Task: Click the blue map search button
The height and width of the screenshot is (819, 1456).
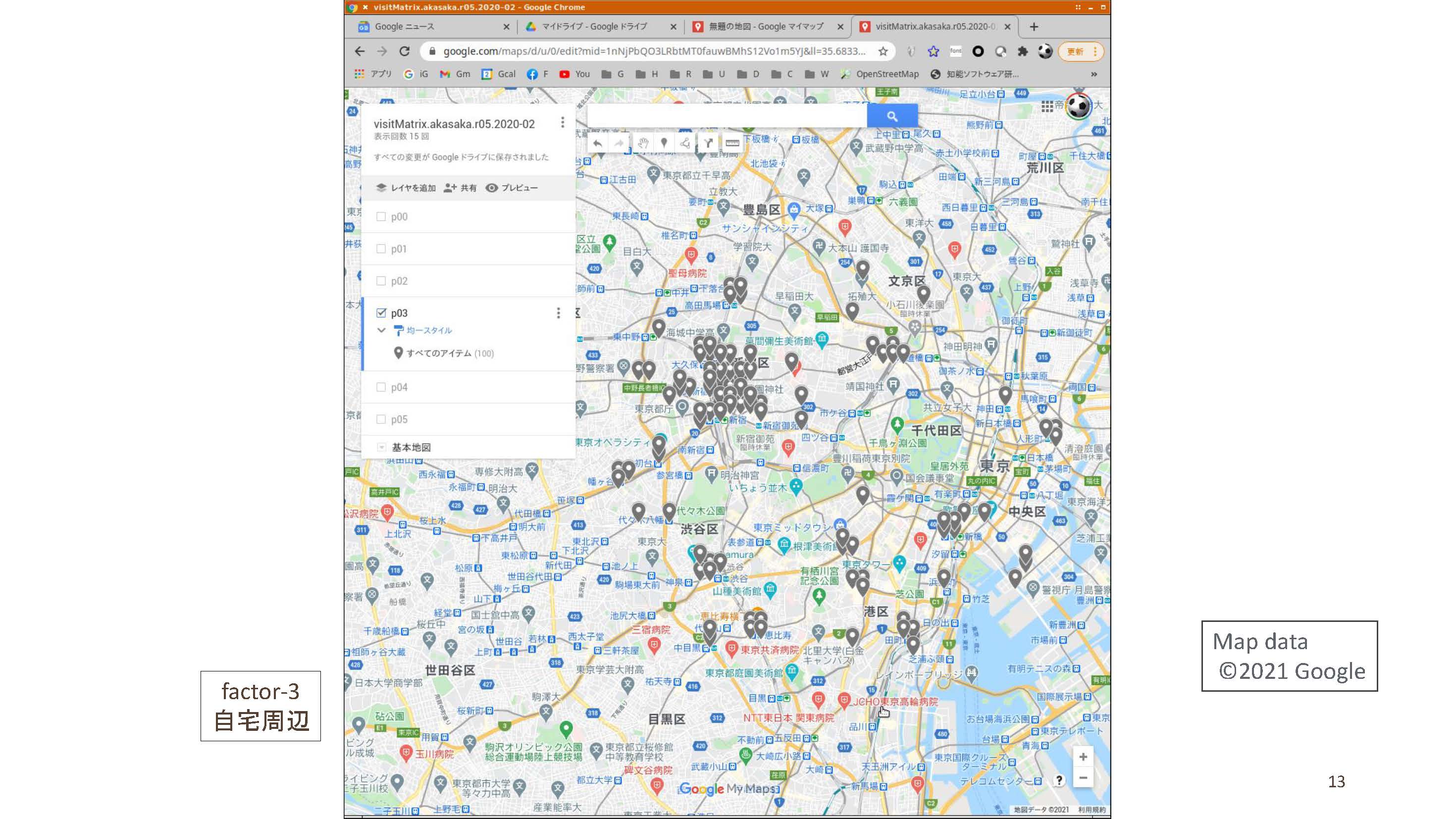Action: click(892, 116)
